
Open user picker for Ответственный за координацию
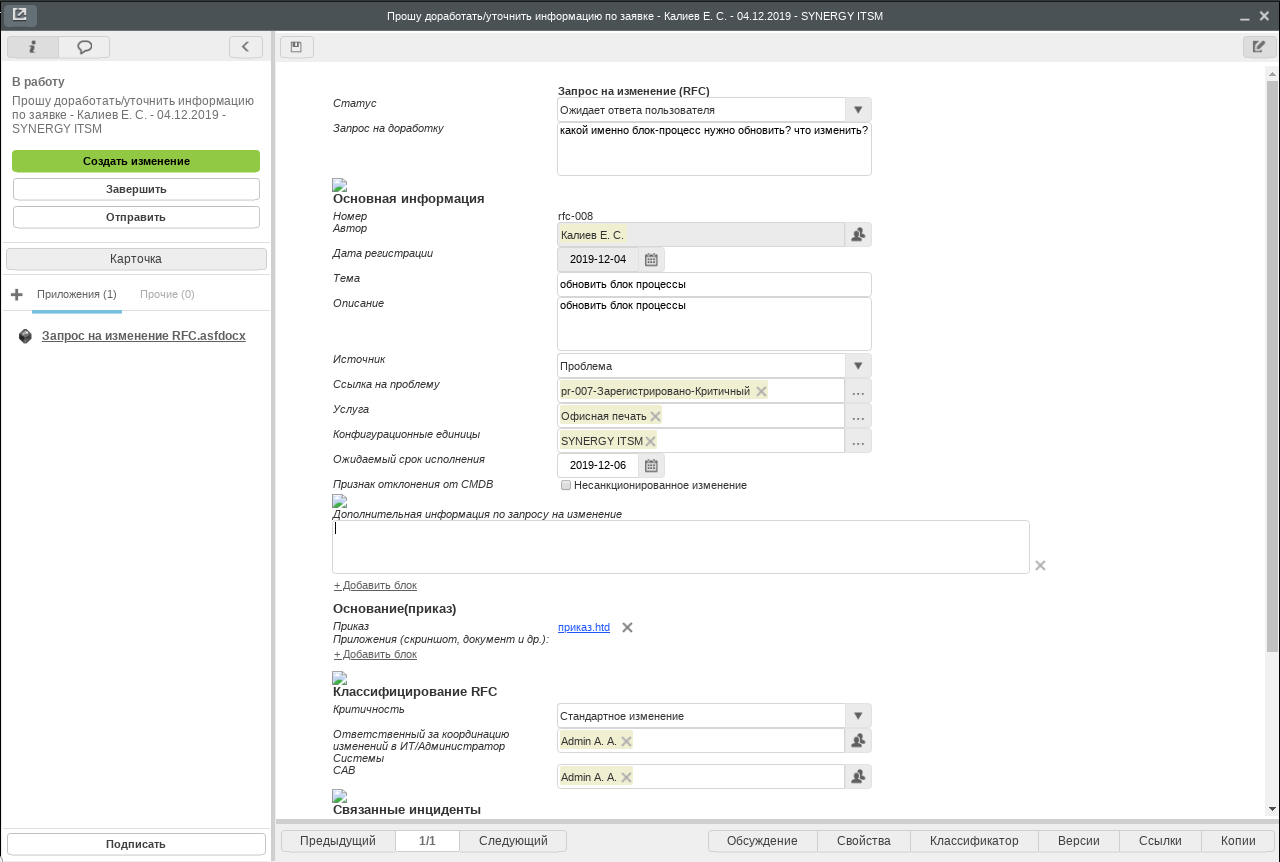pos(858,741)
